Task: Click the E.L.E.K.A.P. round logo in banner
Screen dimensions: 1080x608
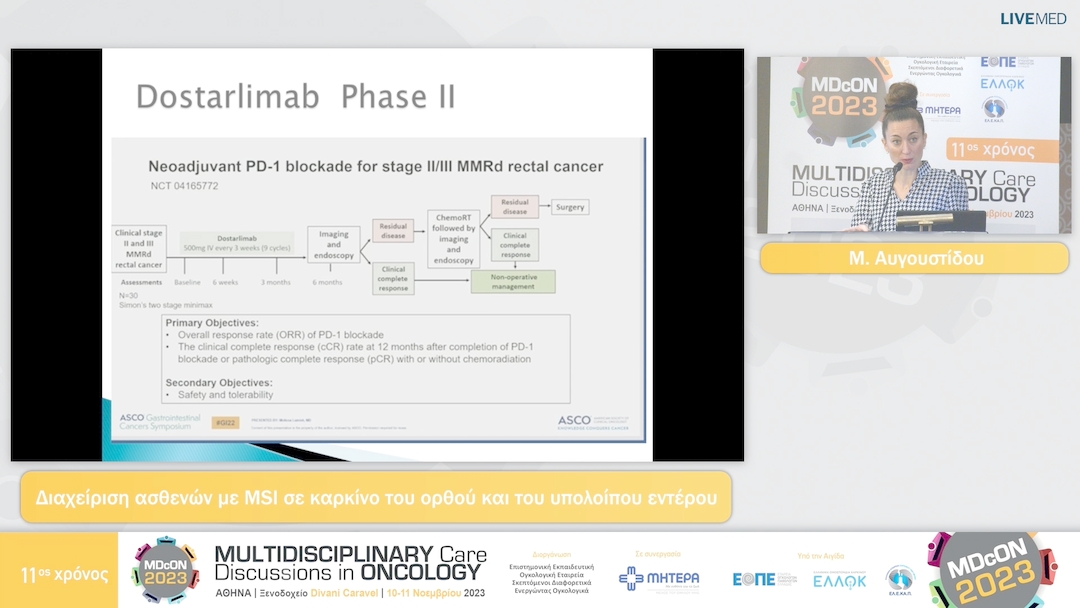Action: click(x=900, y=578)
